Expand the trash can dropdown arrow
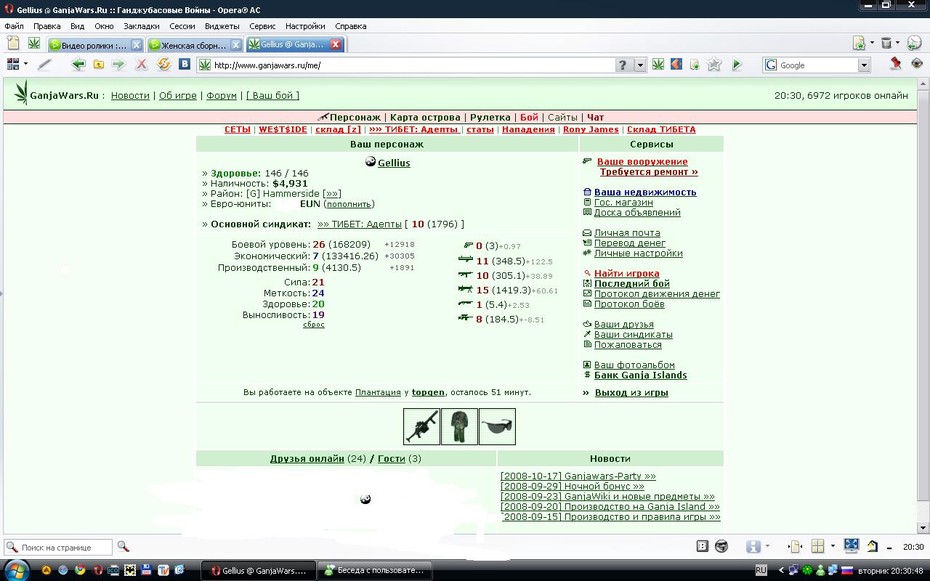930x581 pixels. pos(897,43)
